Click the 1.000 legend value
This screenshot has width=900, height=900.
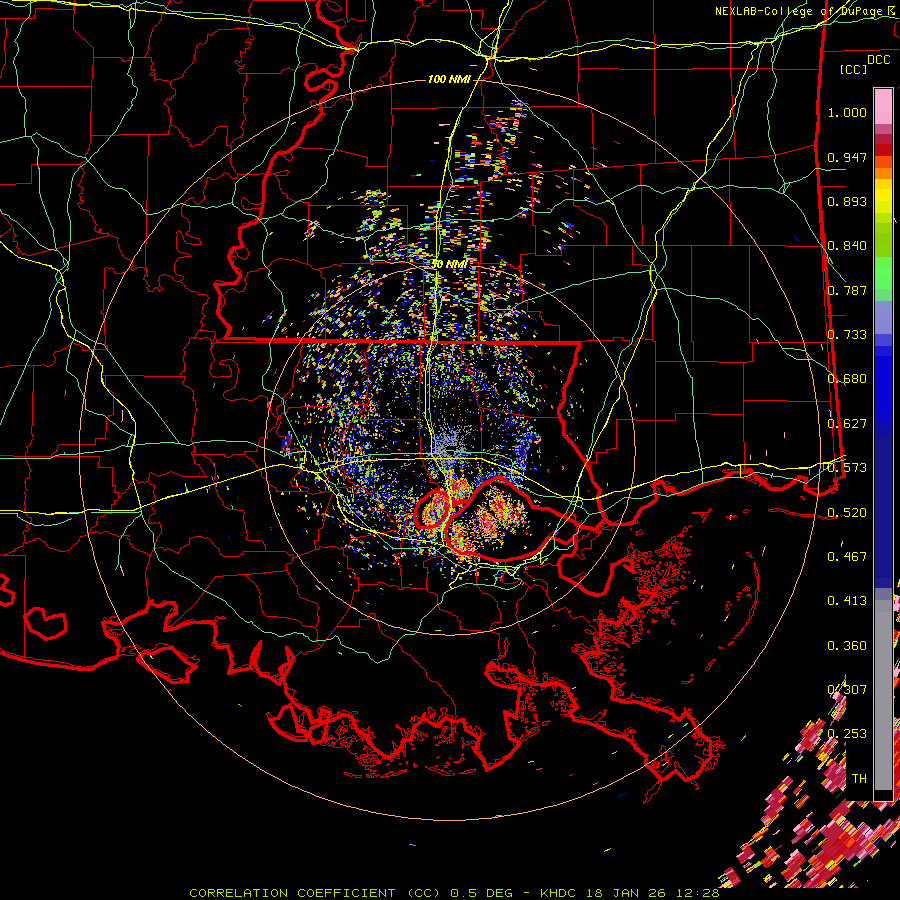847,112
